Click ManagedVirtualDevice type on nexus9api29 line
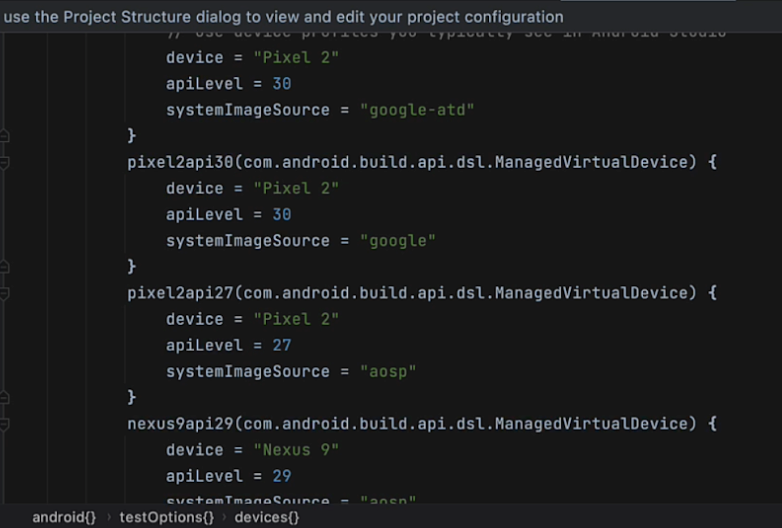 point(591,424)
